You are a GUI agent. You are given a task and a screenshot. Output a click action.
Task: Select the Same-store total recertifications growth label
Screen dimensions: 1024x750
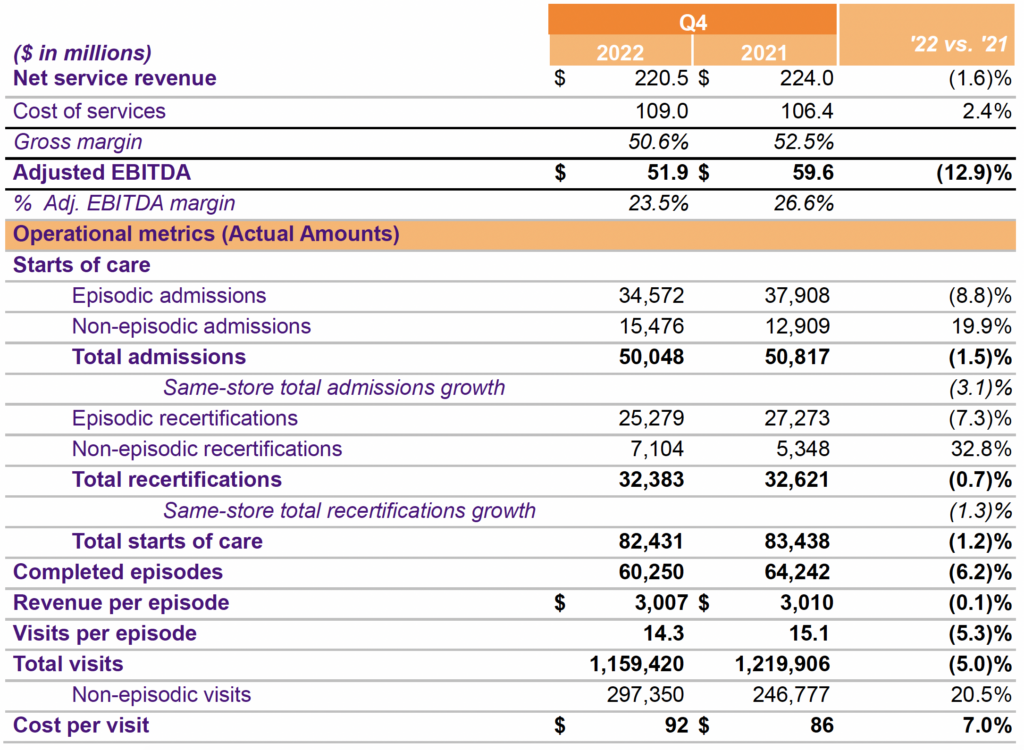(x=349, y=511)
